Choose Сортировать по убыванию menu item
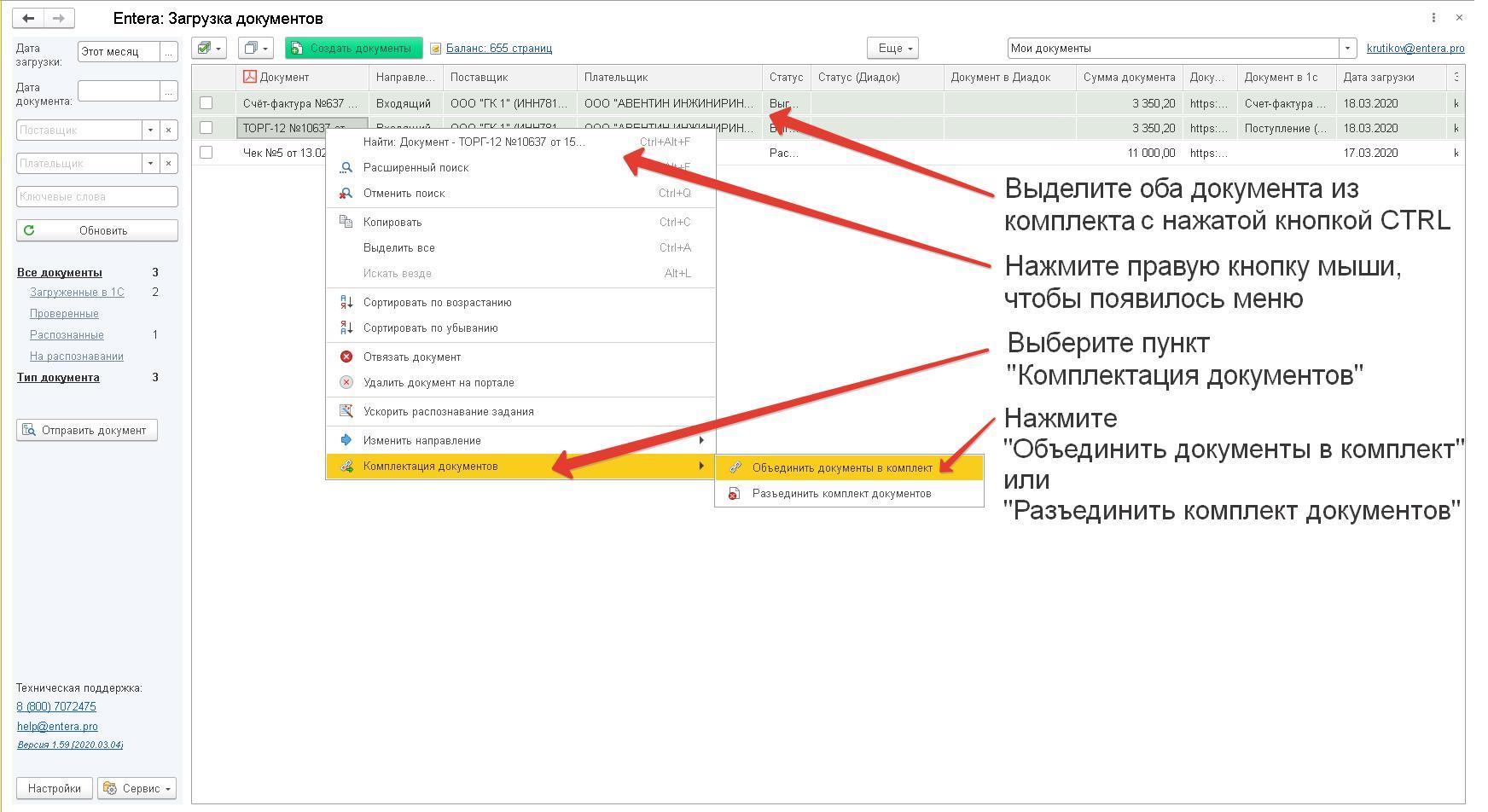This screenshot has width=1488, height=812. [520, 328]
